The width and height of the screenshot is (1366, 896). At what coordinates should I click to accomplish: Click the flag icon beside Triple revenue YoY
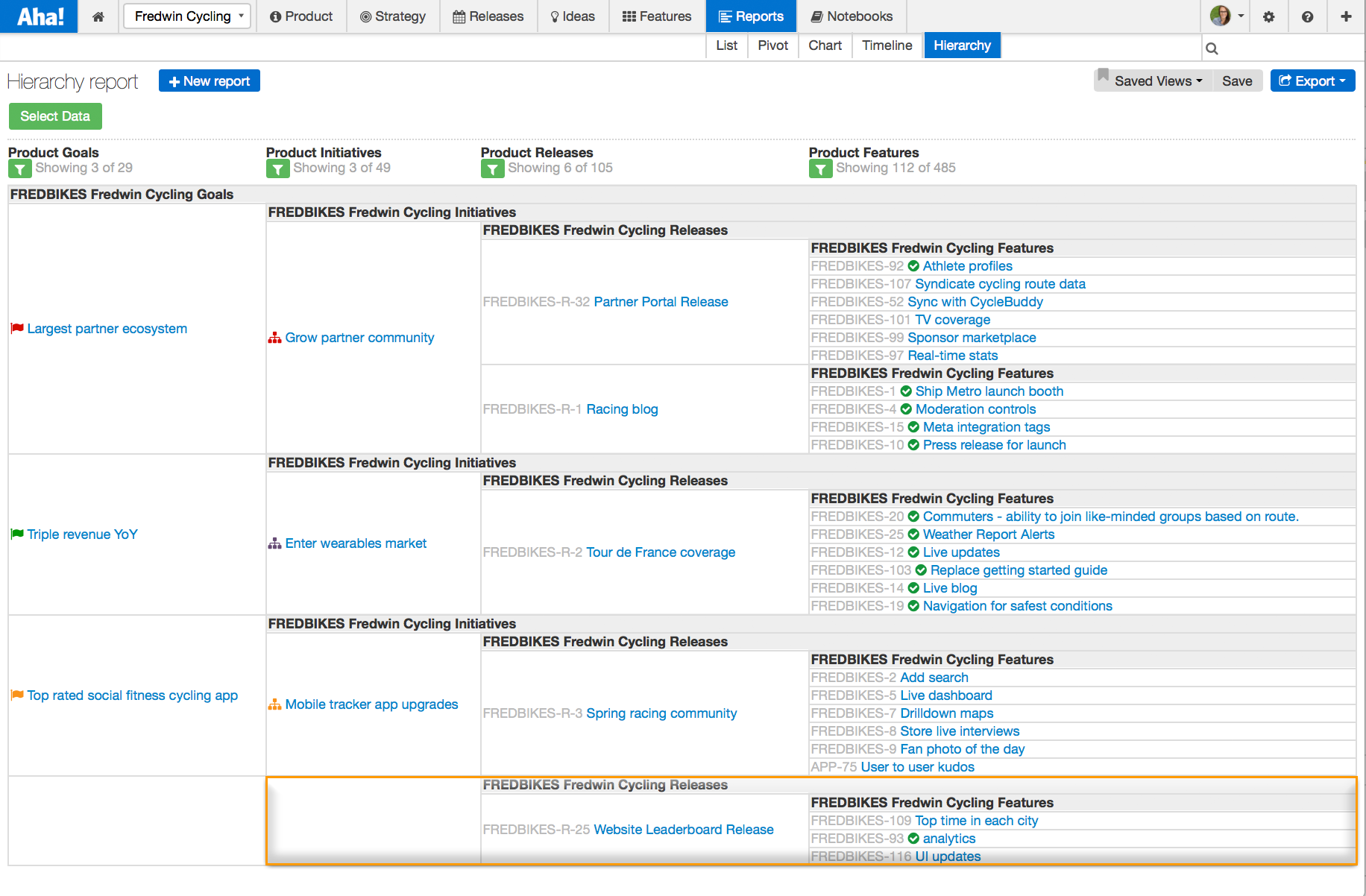click(x=16, y=534)
